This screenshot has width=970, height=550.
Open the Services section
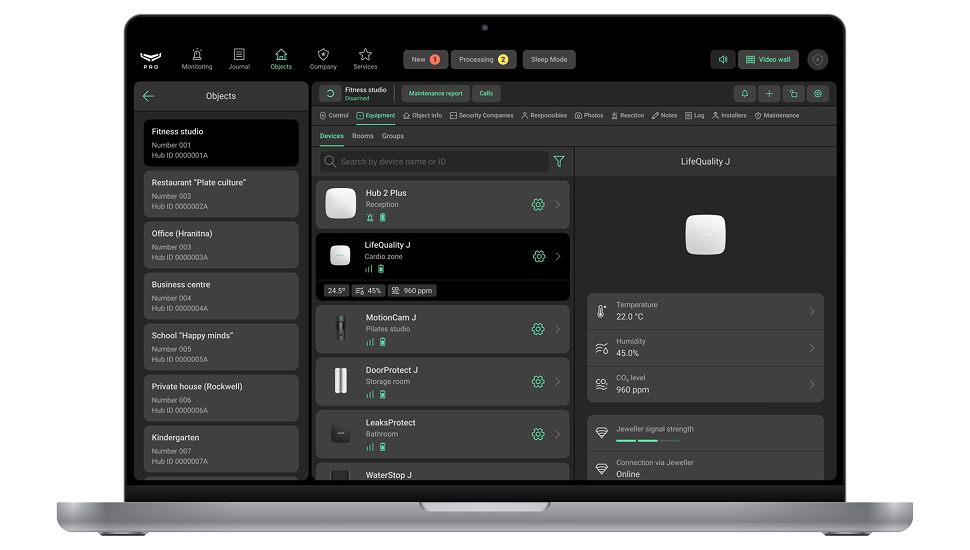[365, 59]
